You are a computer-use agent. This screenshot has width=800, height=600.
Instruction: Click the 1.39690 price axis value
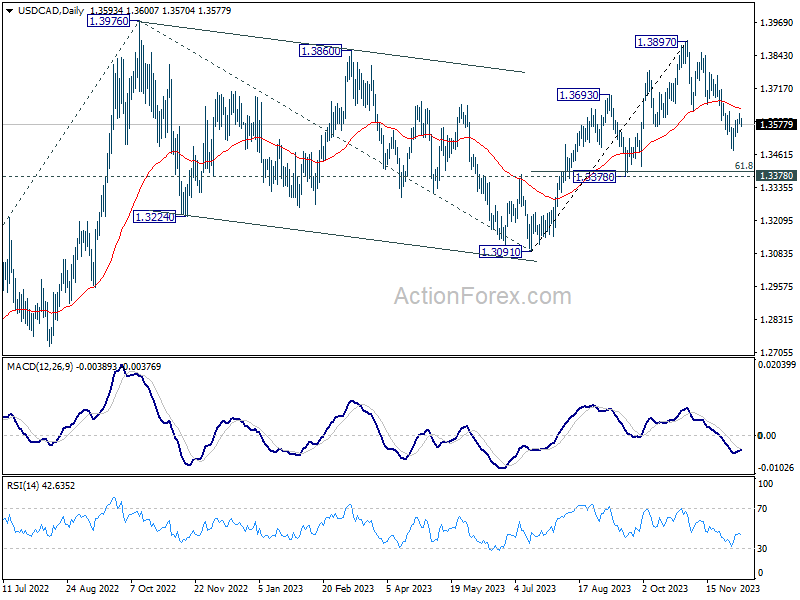(x=777, y=22)
